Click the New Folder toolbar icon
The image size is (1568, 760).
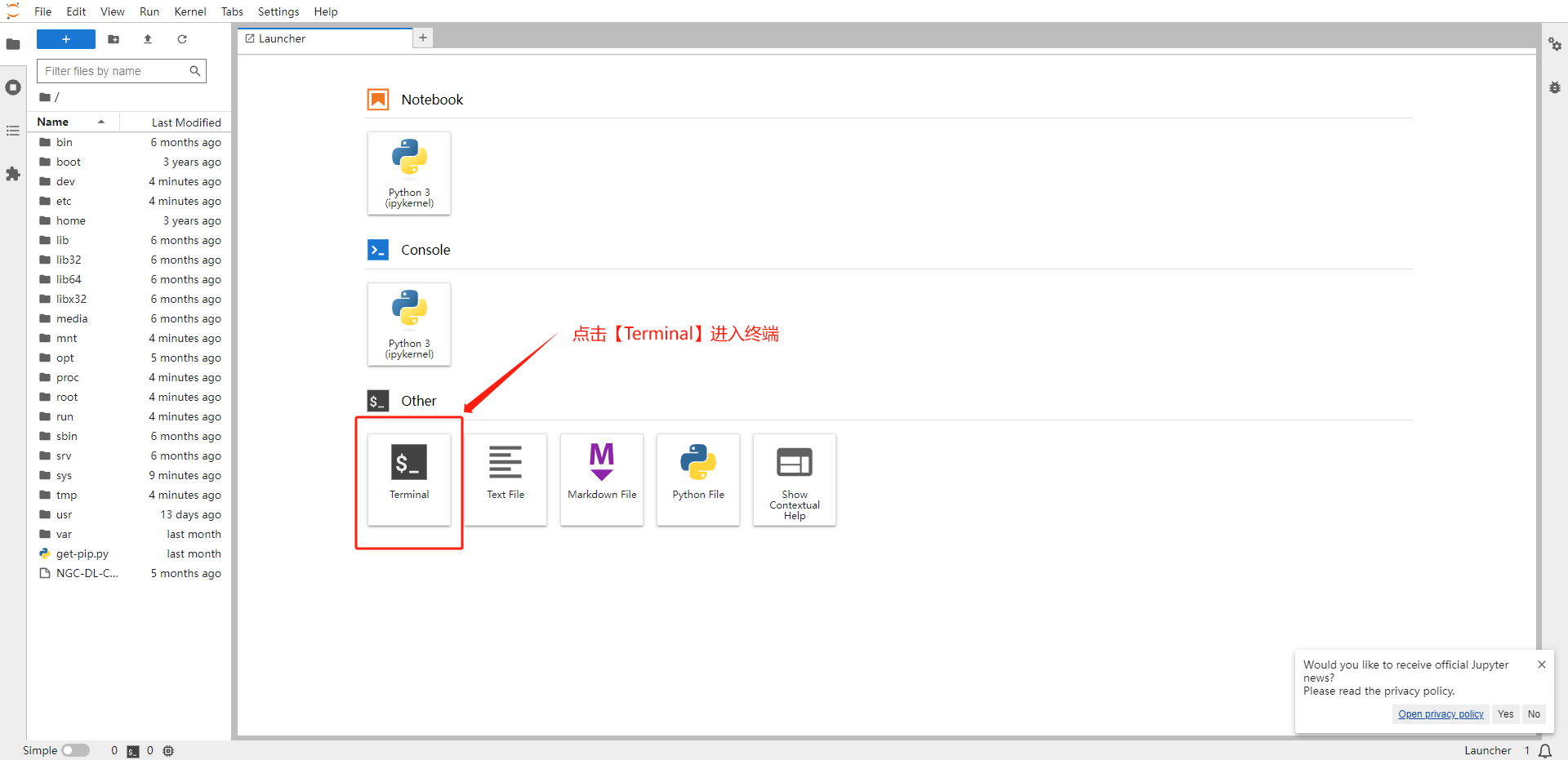coord(114,39)
